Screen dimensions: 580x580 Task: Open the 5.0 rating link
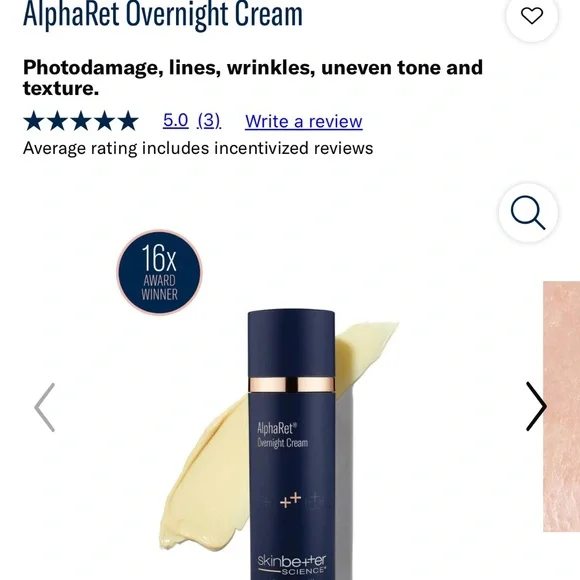point(176,121)
